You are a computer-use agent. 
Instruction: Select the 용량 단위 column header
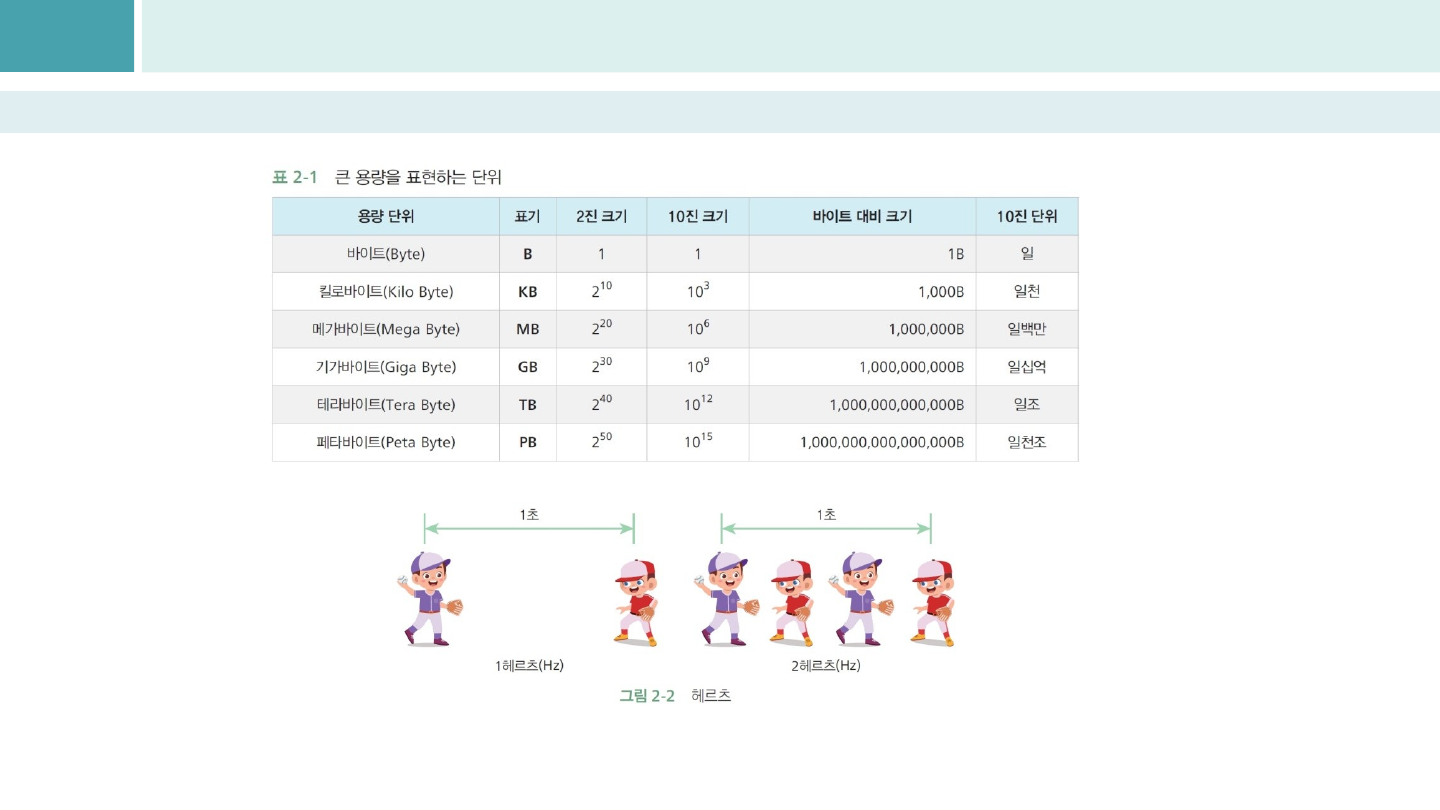(x=386, y=216)
